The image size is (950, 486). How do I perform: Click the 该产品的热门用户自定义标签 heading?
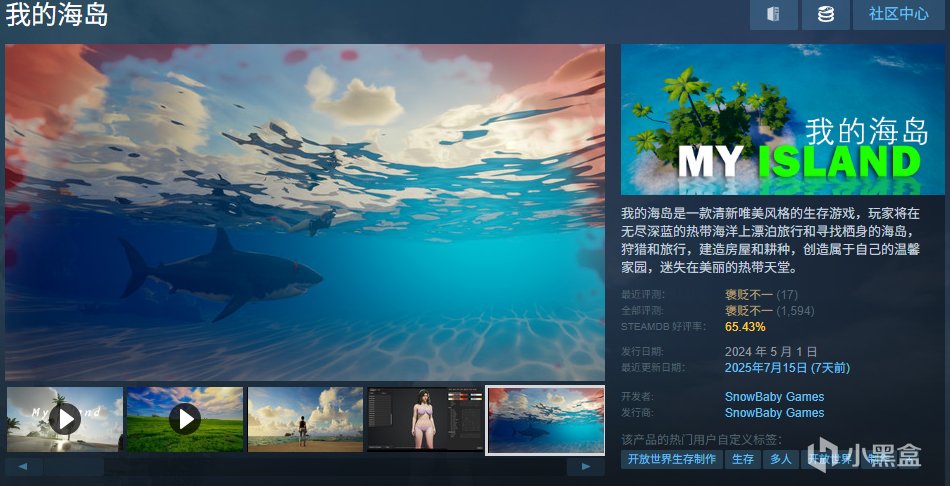coord(702,439)
